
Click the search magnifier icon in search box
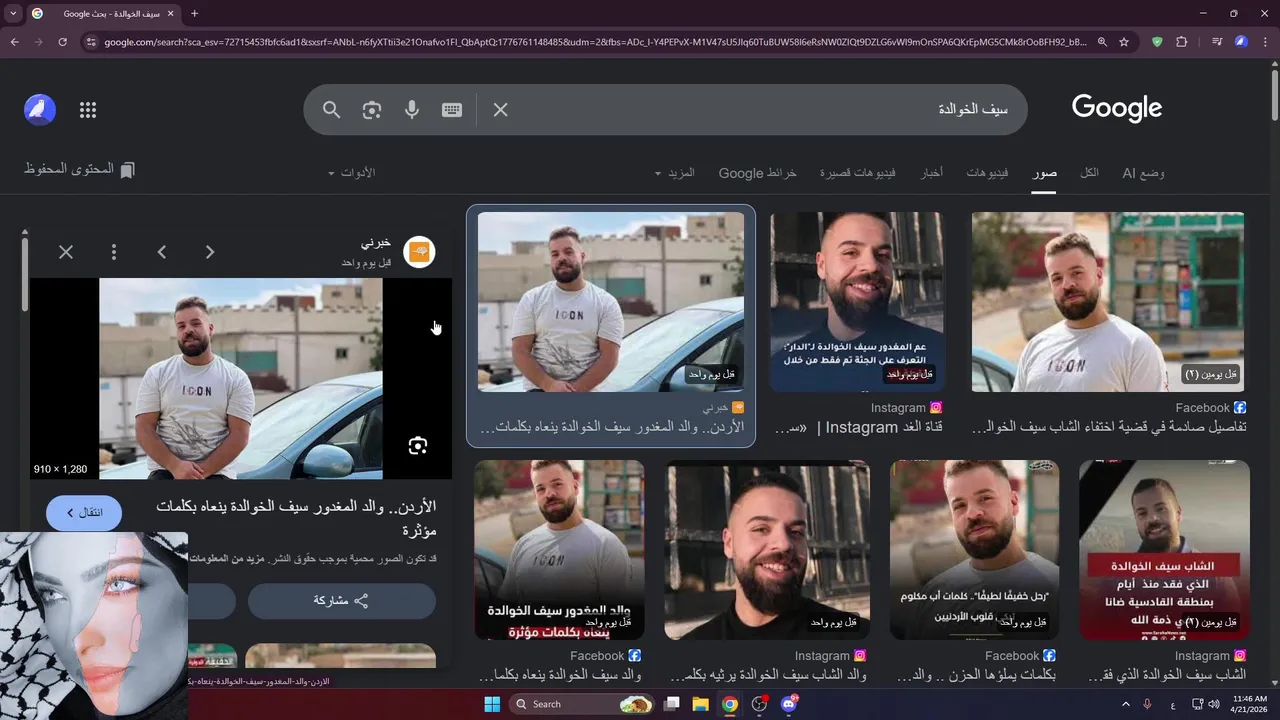click(332, 110)
